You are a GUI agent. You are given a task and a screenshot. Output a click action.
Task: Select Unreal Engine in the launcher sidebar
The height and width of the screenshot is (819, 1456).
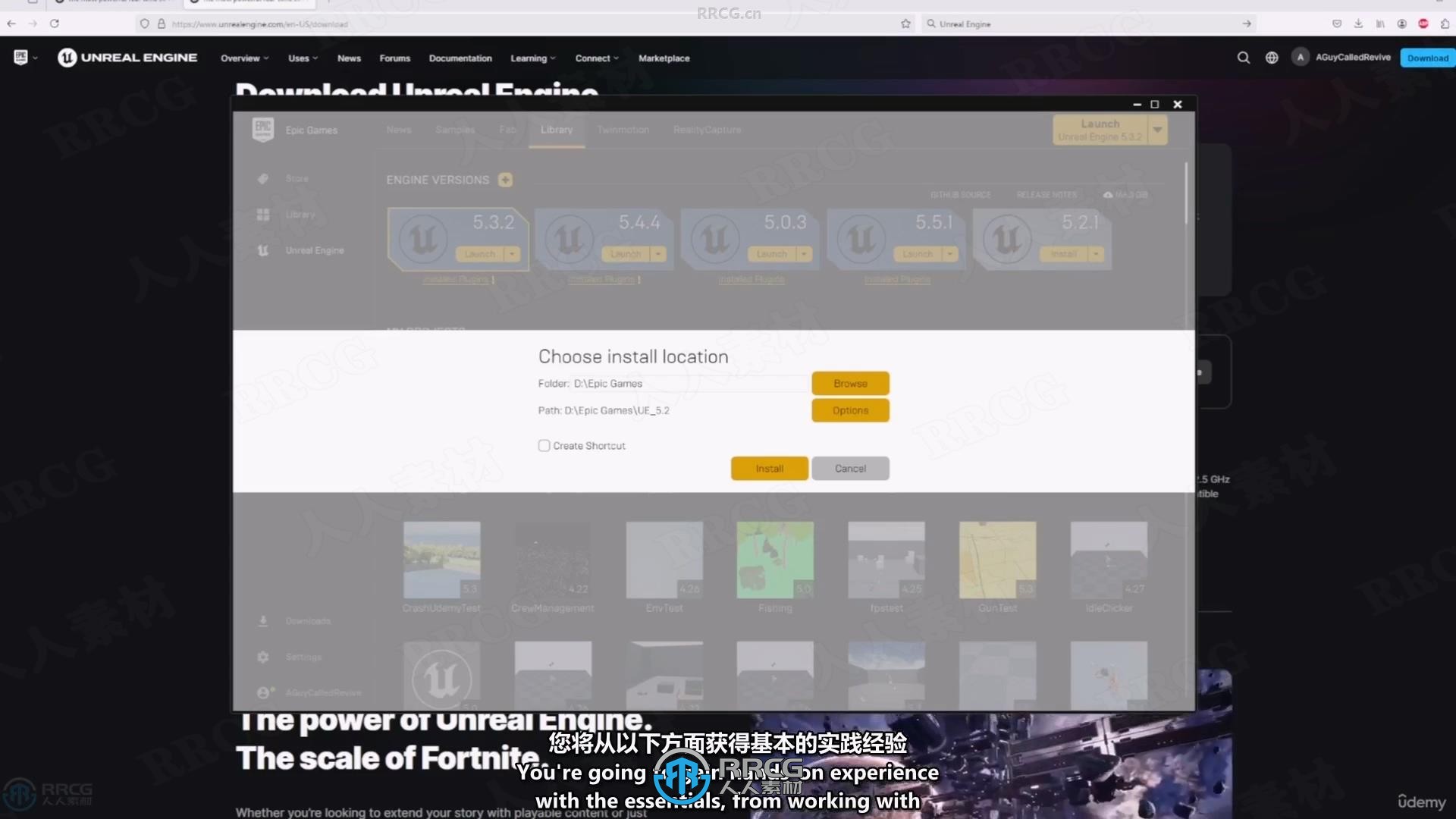(x=300, y=250)
